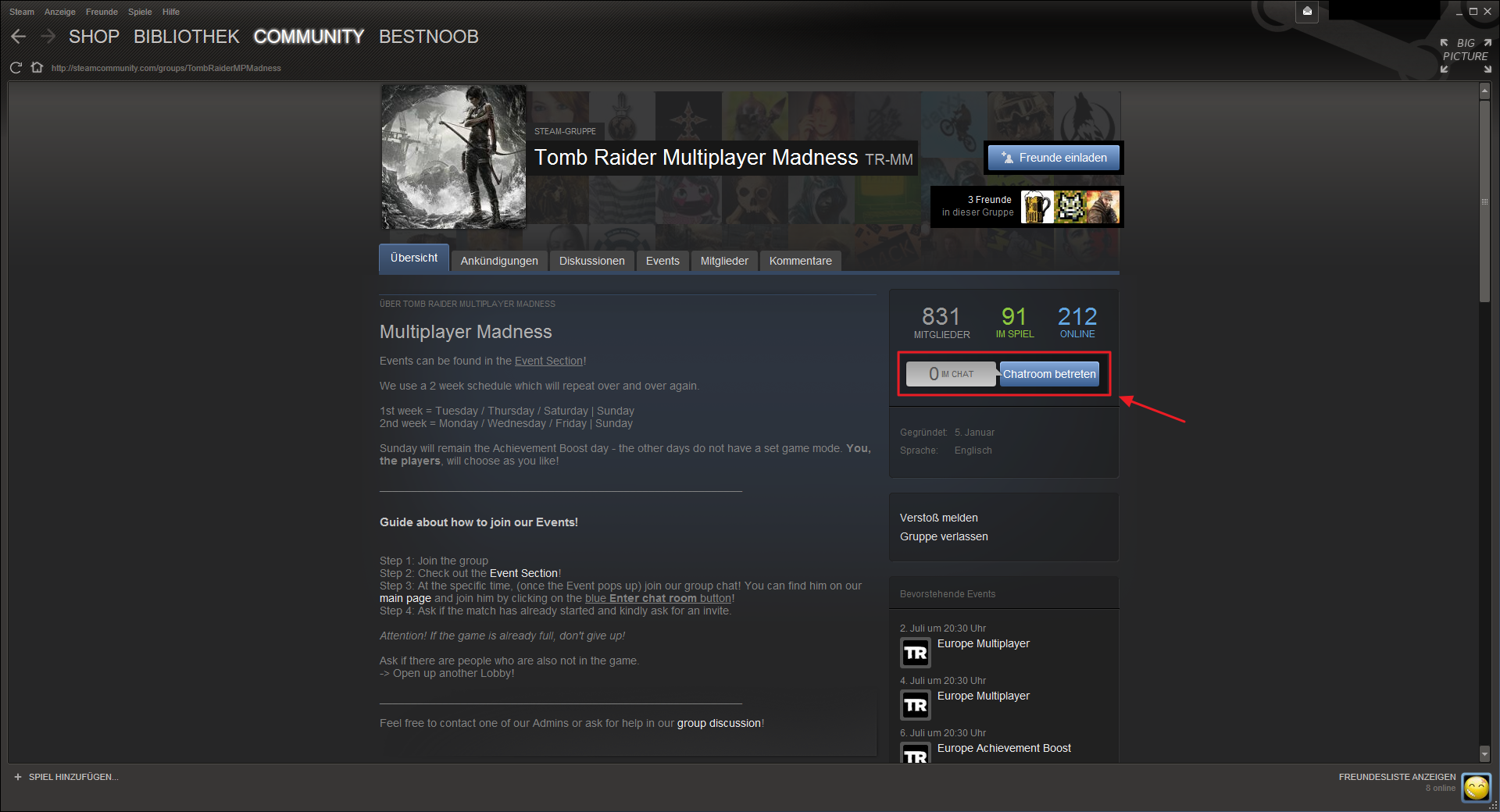Open the Europe Multiplayer event on 4. Juli
The width and height of the screenshot is (1500, 812).
984,696
